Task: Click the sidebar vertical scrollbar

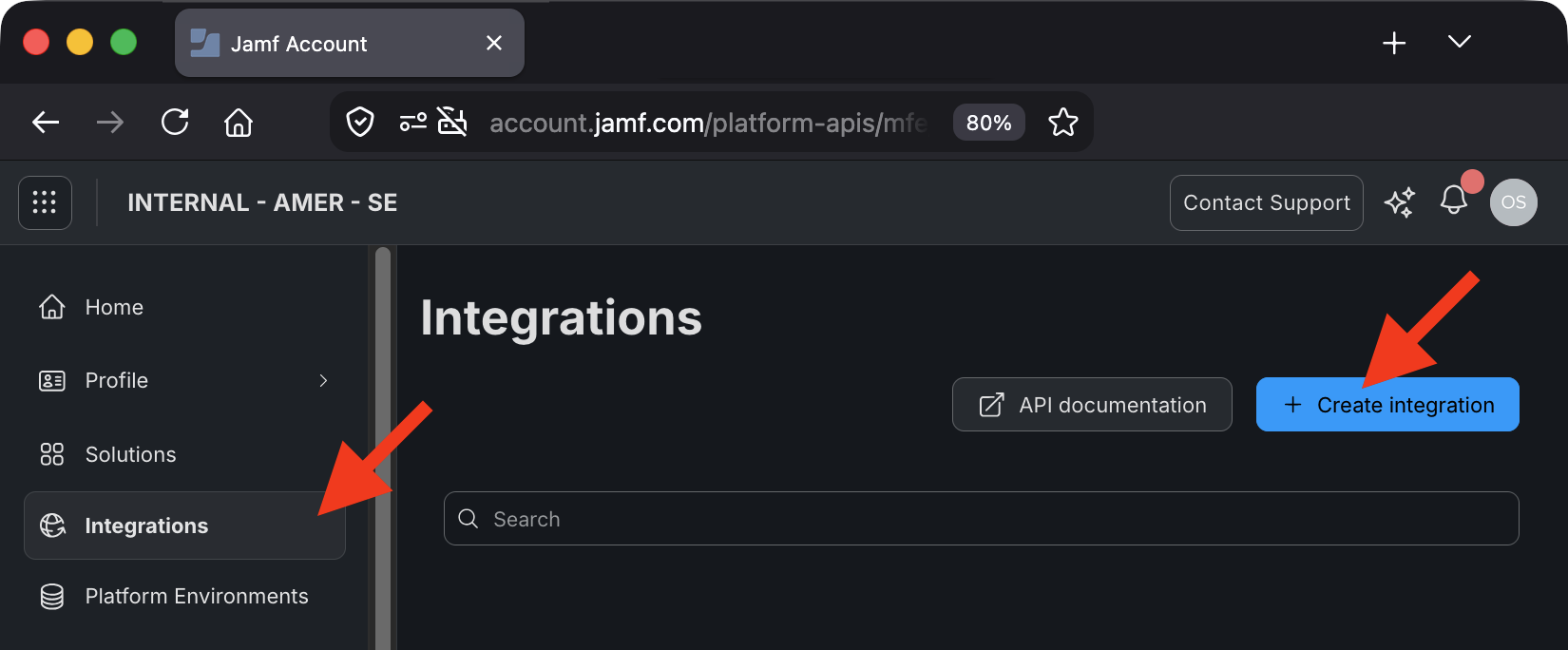Action: 383,449
